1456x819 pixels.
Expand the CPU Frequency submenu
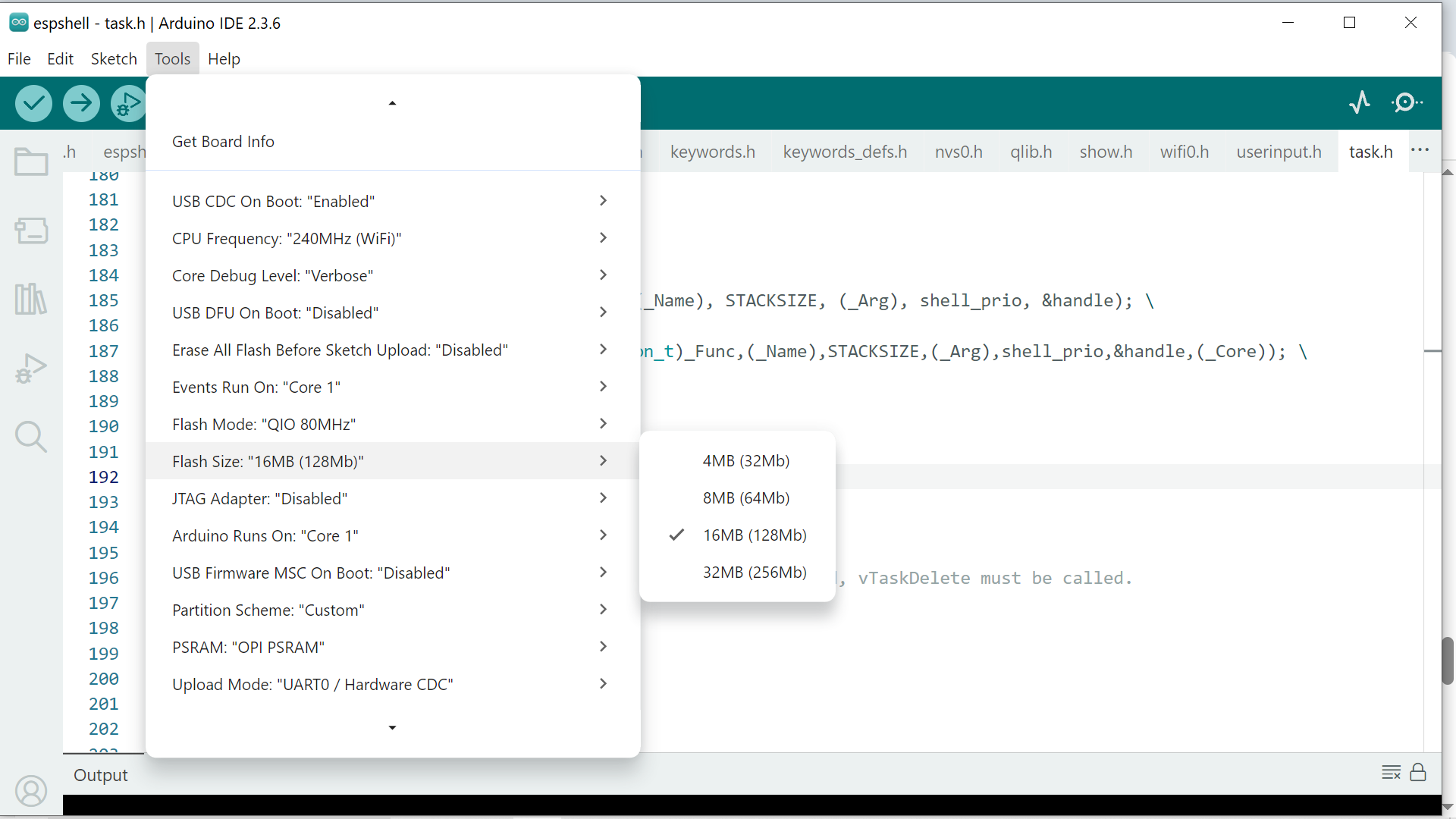click(x=393, y=238)
